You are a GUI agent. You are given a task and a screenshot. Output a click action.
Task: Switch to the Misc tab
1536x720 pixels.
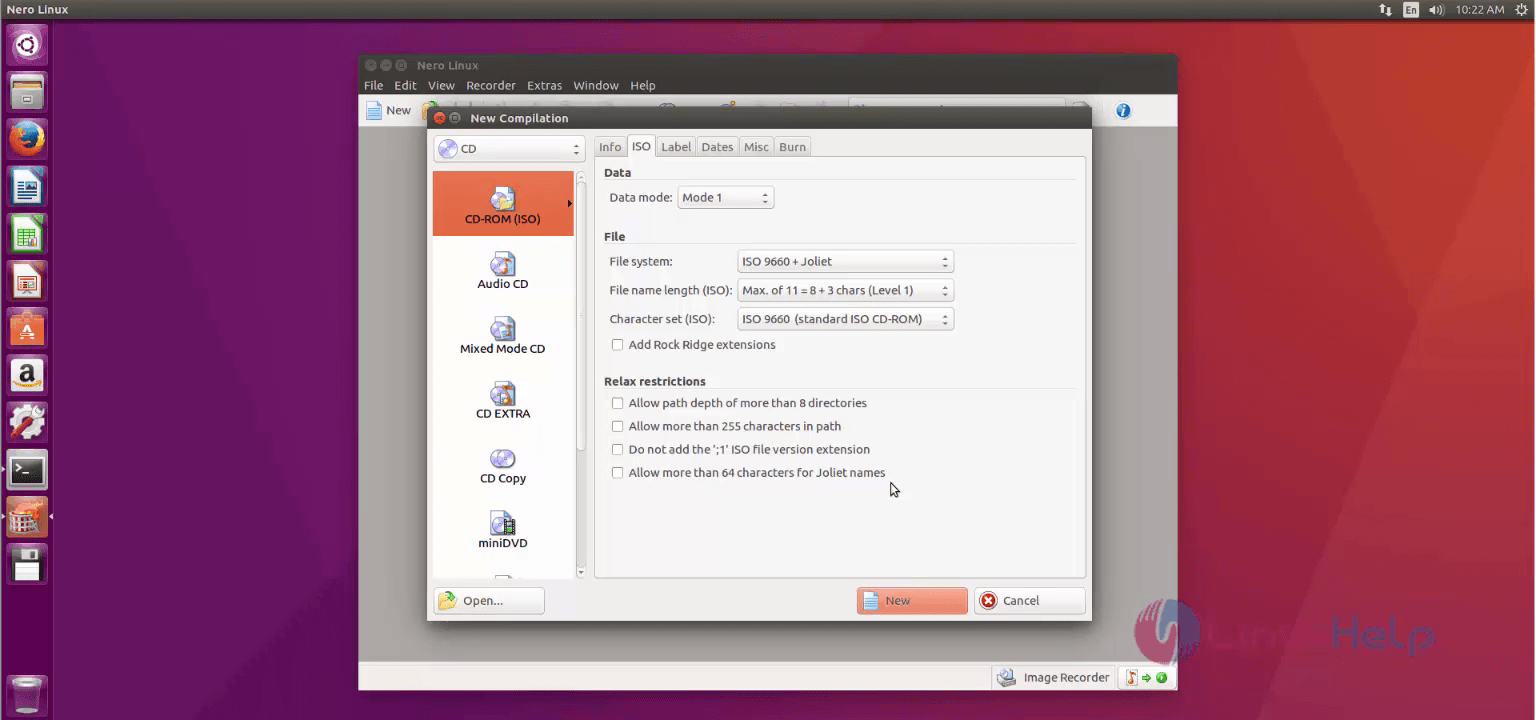point(756,147)
